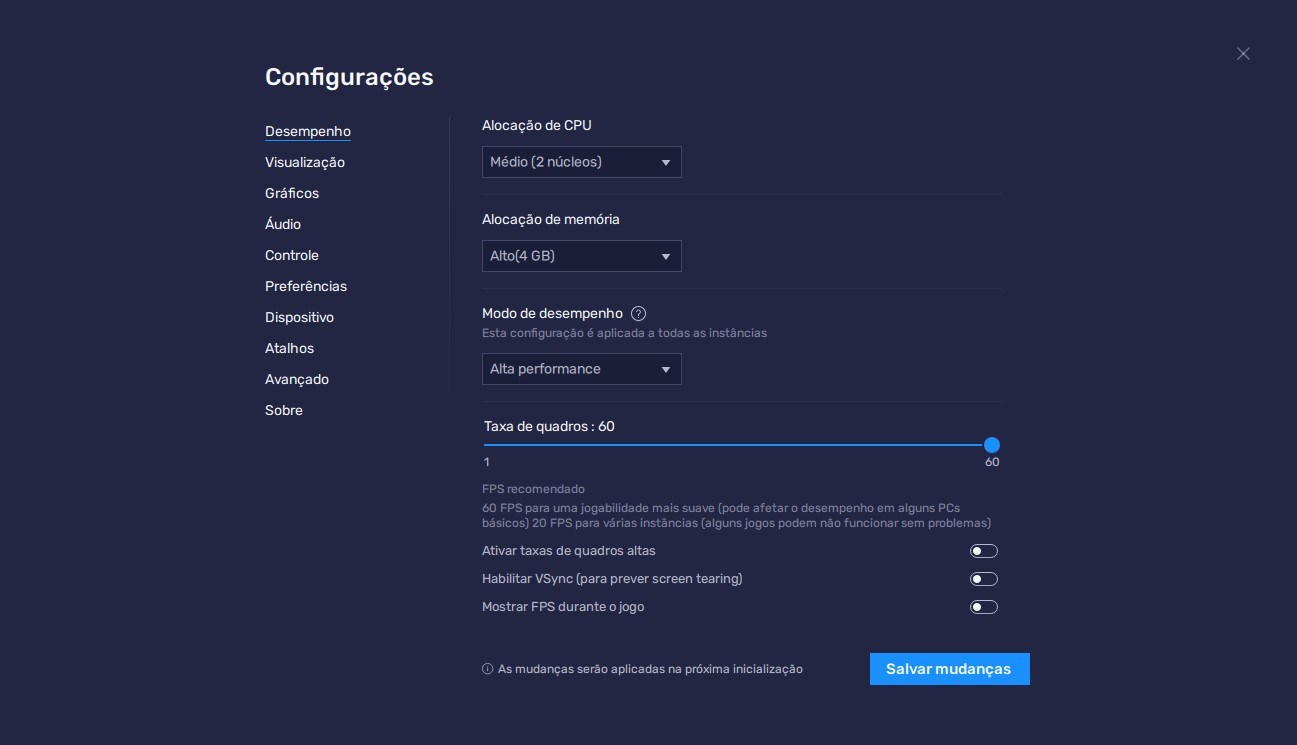Image resolution: width=1297 pixels, height=745 pixels.
Task: Go to the Atalhos section
Action: (290, 348)
